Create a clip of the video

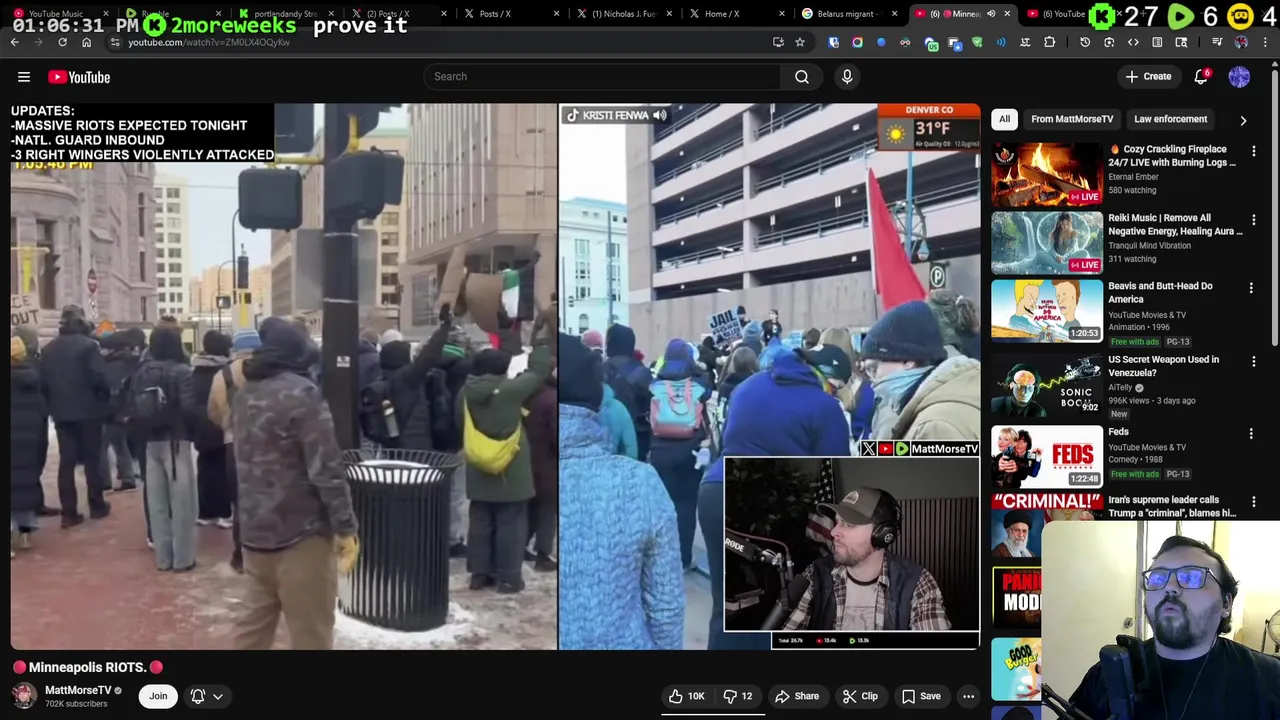tap(860, 696)
